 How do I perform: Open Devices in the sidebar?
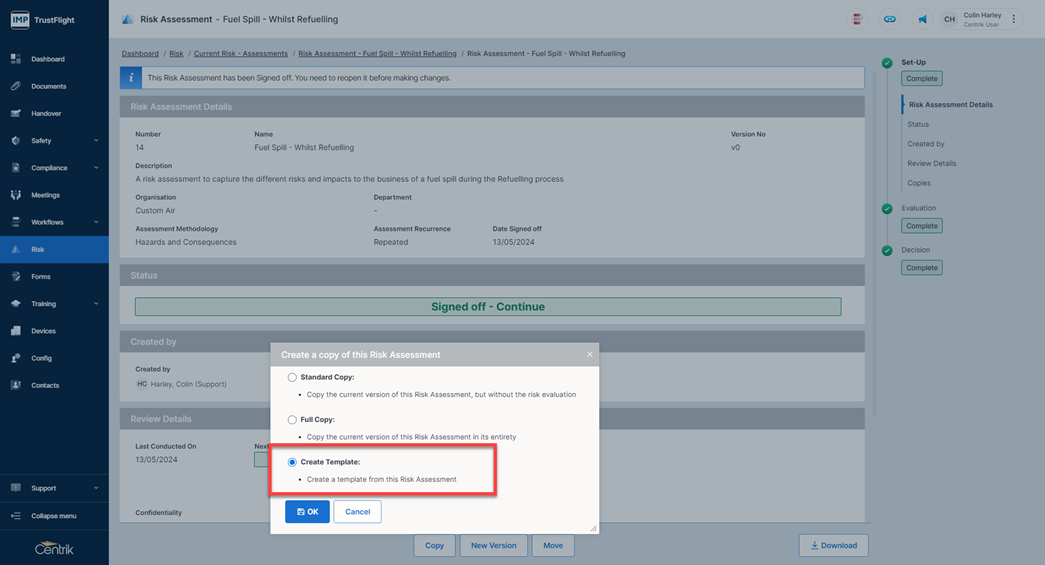pyautogui.click(x=43, y=331)
